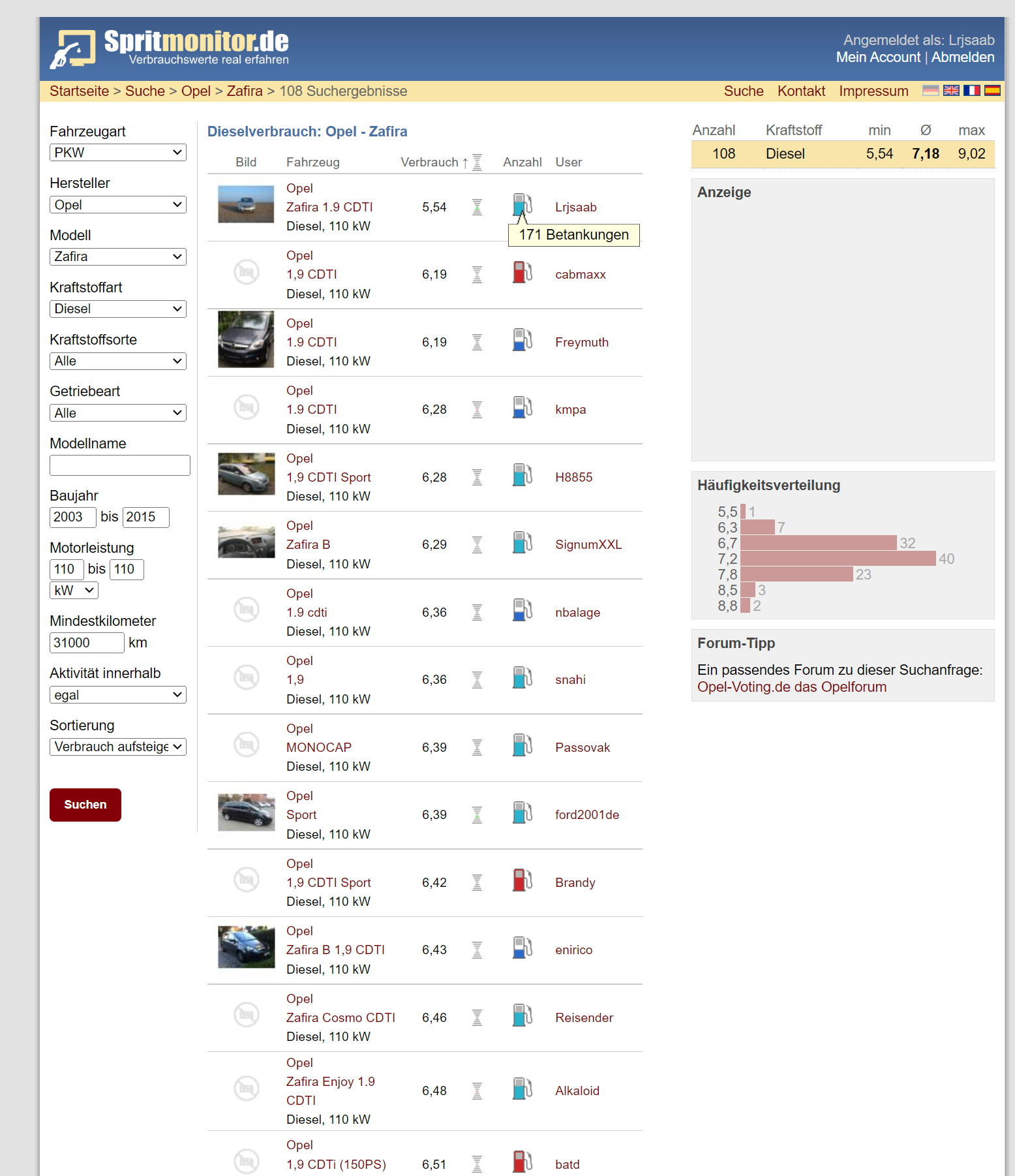The height and width of the screenshot is (1176, 1015).
Task: Click fuel pump icon for H8855
Action: pos(523,474)
